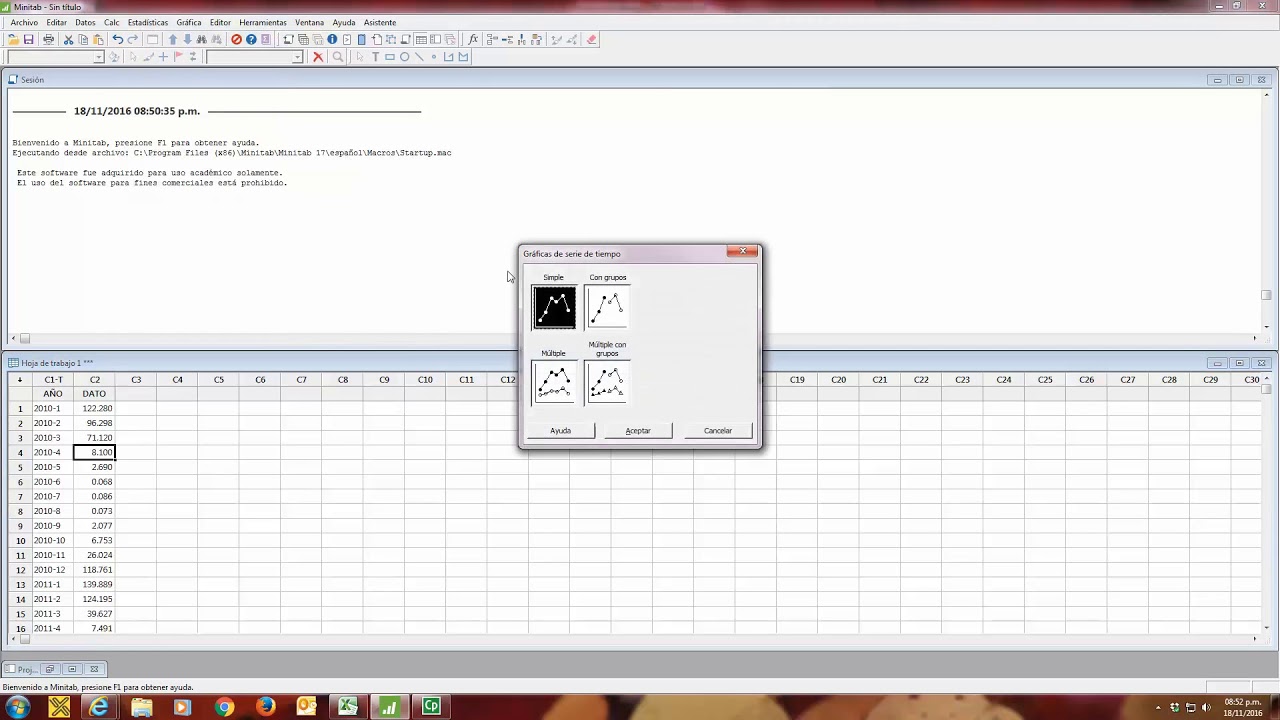The height and width of the screenshot is (720, 1280).
Task: Click the Session window horizontal scrollbar left arrow
Action: tap(14, 339)
